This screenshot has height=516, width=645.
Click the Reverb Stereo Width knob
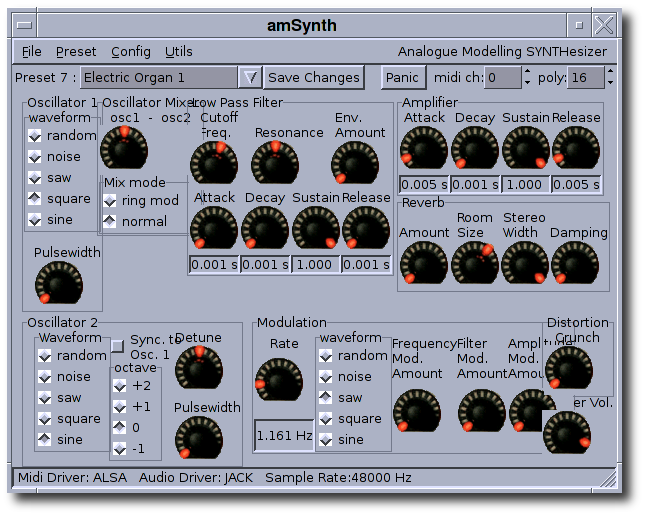[x=525, y=263]
